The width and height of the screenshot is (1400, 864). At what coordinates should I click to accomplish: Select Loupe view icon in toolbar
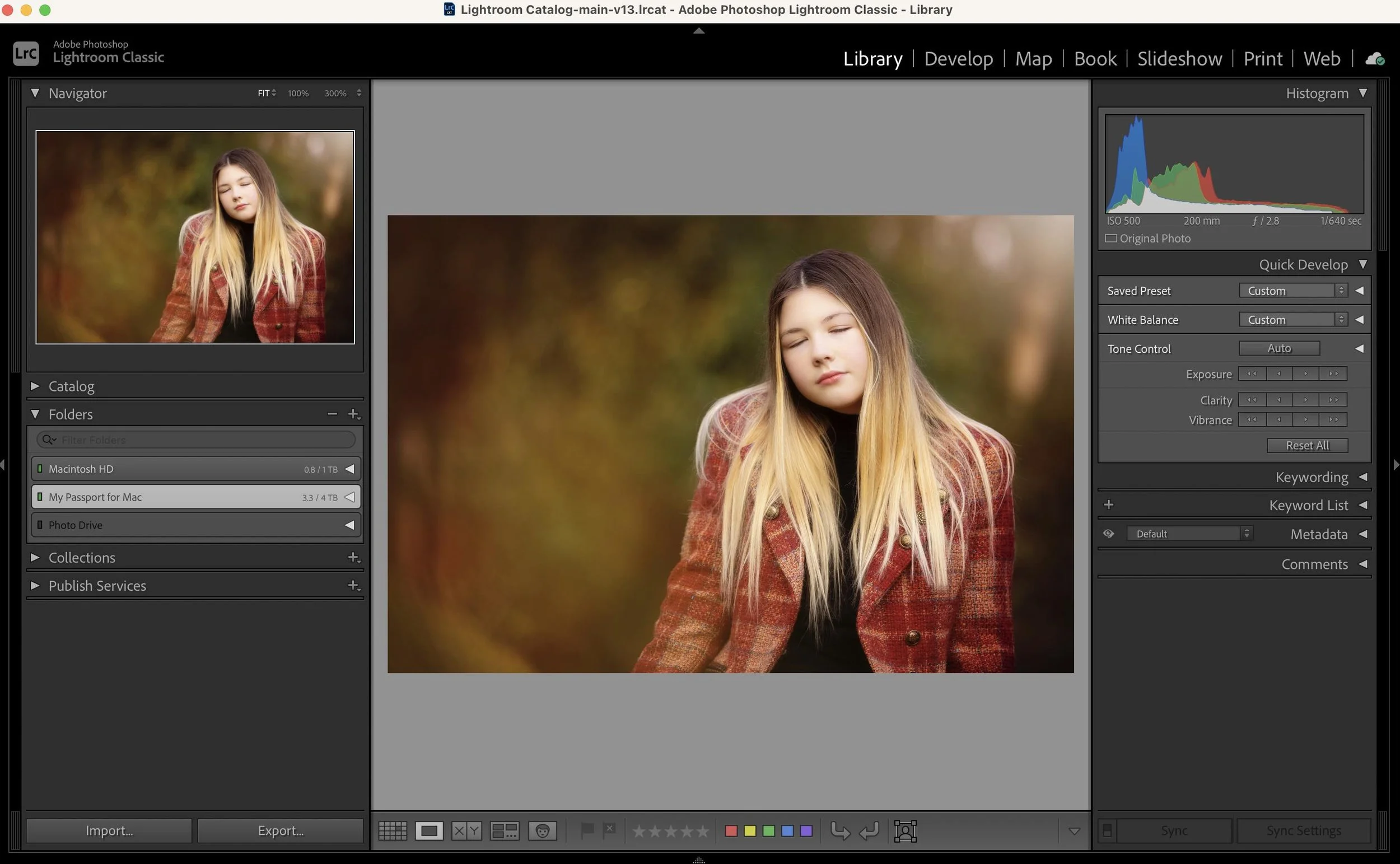(428, 831)
